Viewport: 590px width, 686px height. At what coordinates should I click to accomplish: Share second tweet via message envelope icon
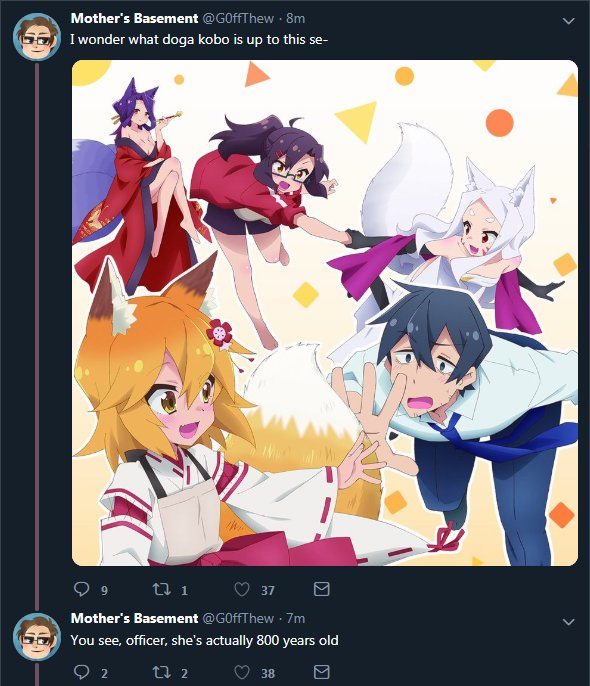(x=321, y=672)
